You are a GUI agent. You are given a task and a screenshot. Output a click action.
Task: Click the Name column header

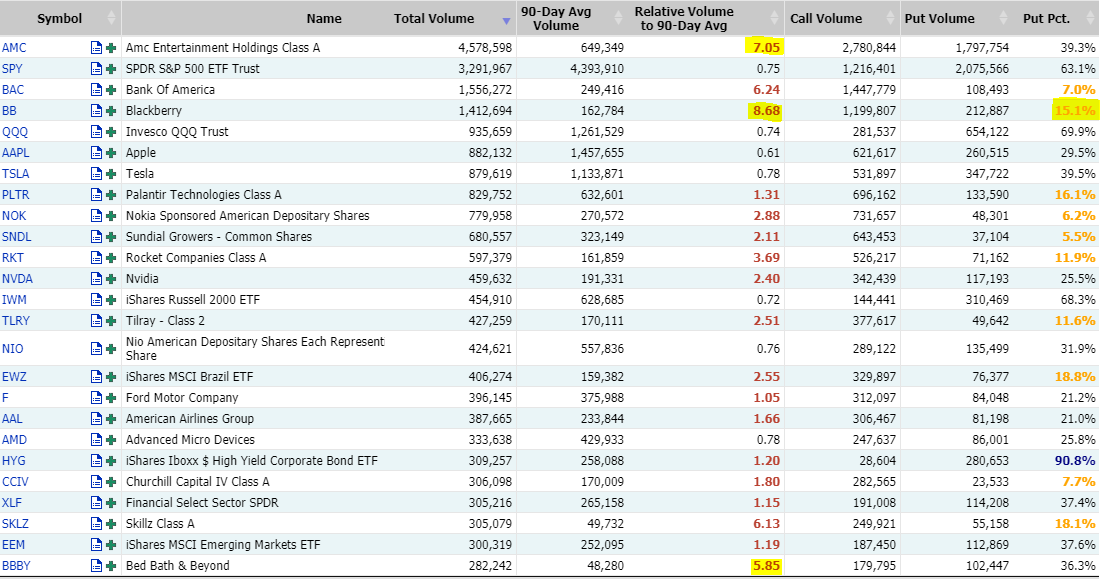(324, 19)
